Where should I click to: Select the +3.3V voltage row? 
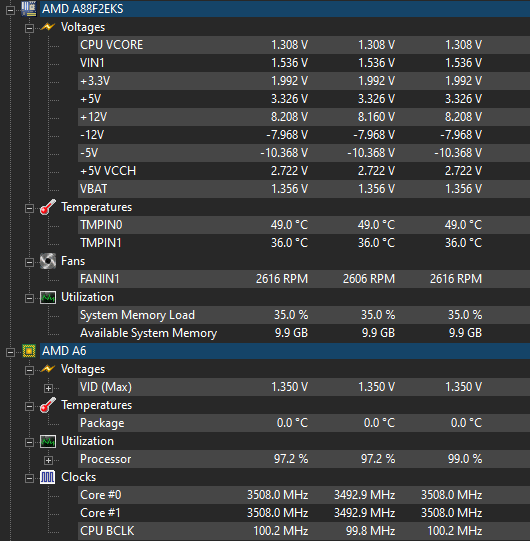(x=304, y=81)
